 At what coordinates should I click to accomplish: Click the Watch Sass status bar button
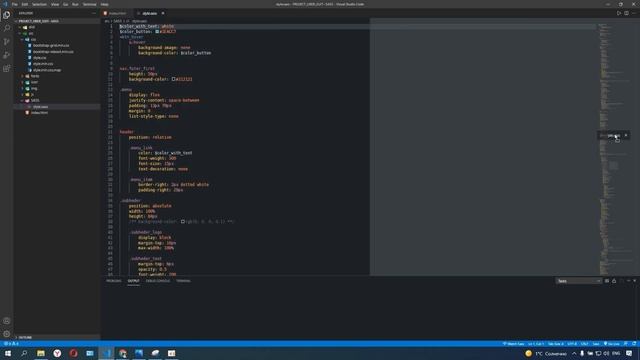coord(514,344)
